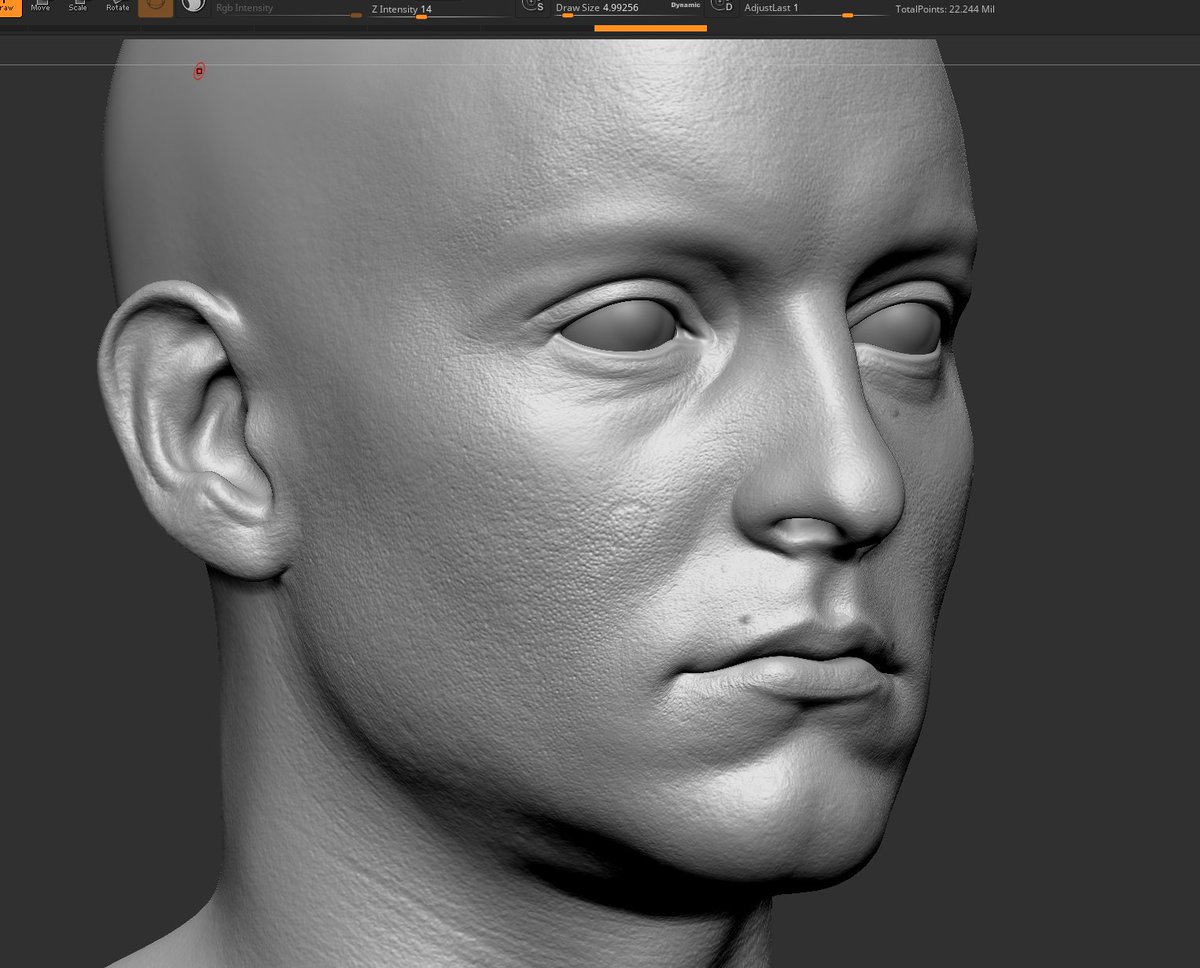The image size is (1200, 968).
Task: Click the TotalPoints 22.244 Mil readout
Action: pos(944,9)
